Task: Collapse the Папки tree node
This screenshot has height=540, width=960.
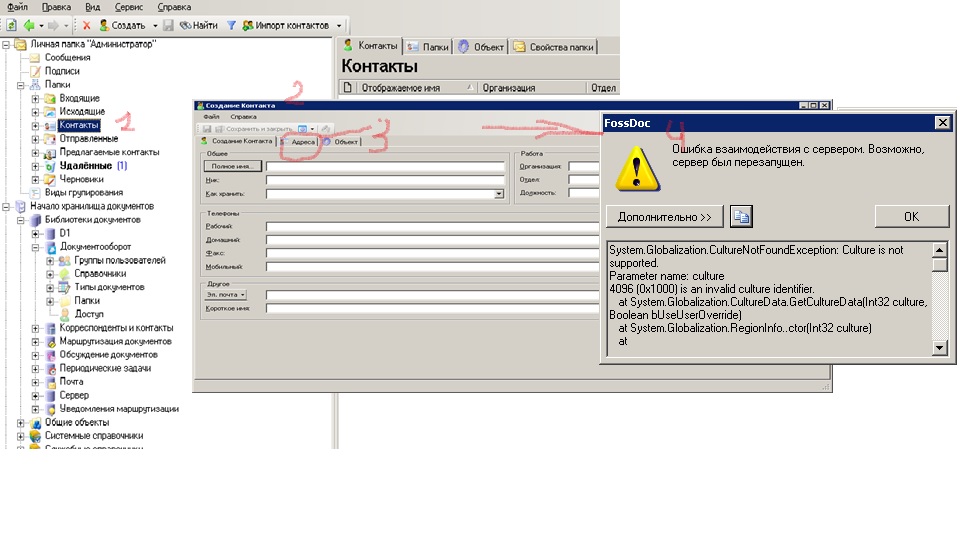Action: (21, 85)
